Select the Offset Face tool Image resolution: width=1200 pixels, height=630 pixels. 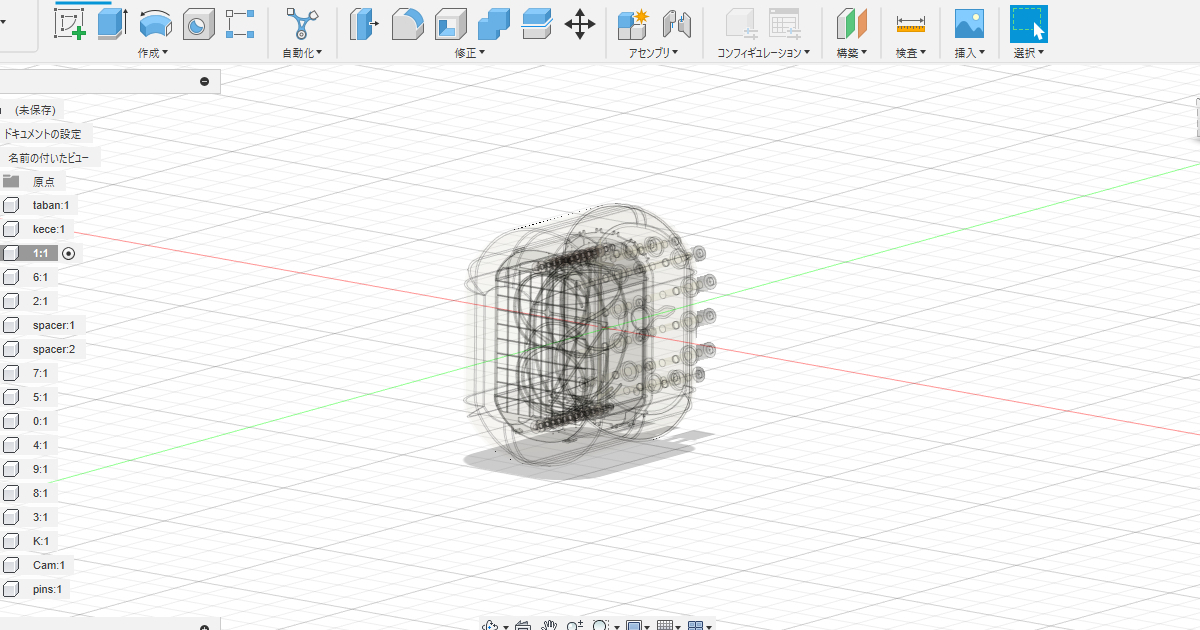point(538,23)
